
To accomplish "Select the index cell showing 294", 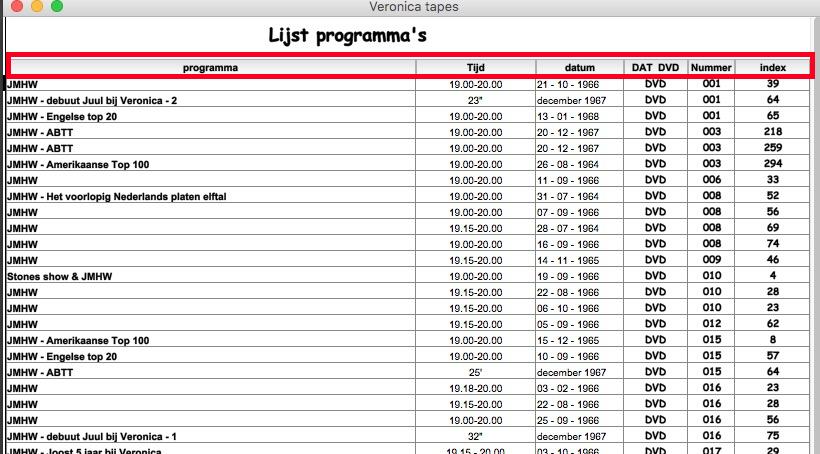I will tap(772, 164).
